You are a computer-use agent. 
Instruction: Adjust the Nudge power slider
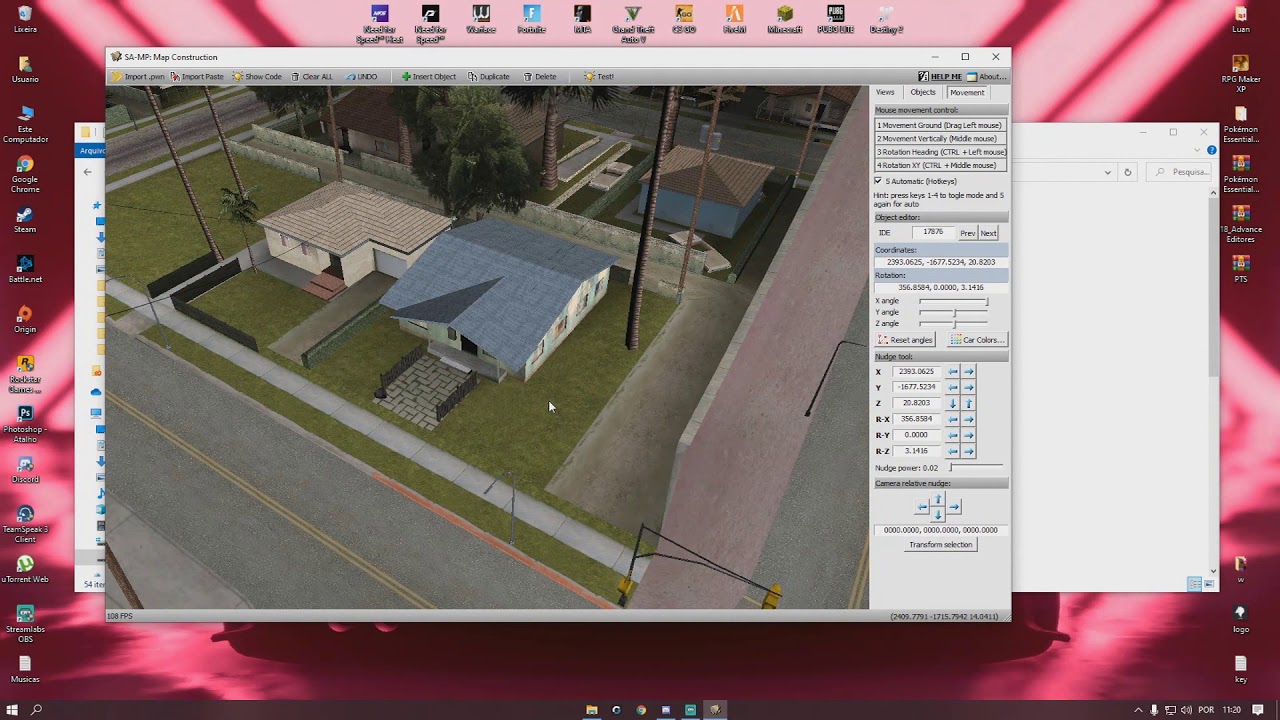975,467
